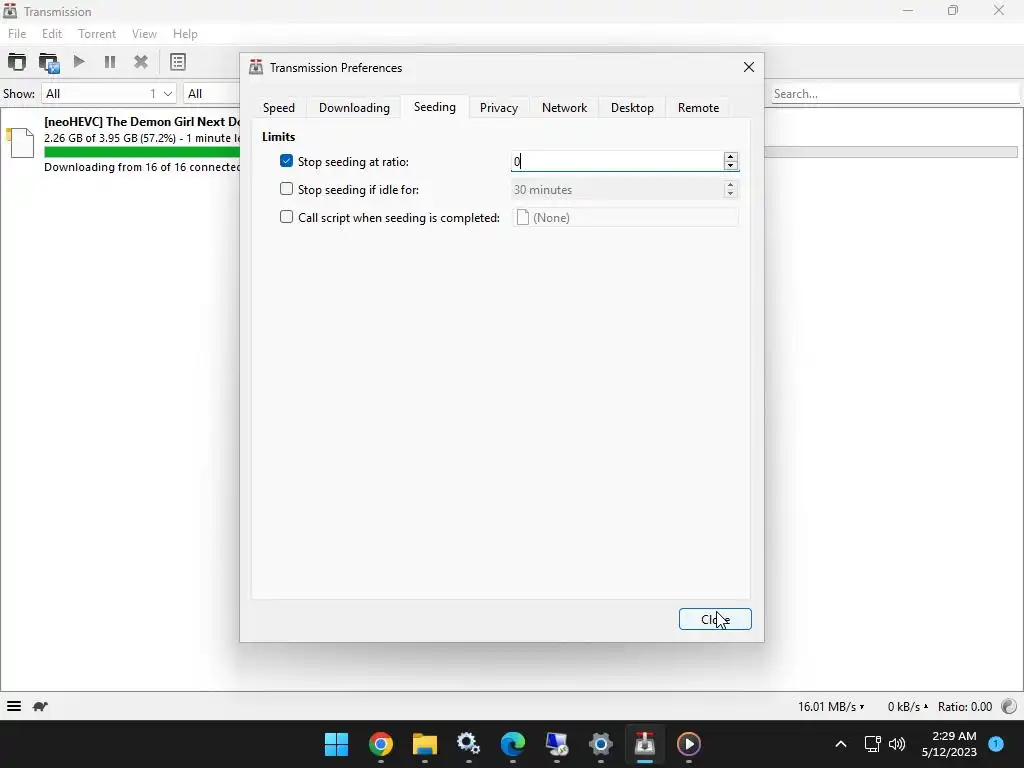Open the Torrent menu
Screen dimensions: 1024x768
point(97,34)
